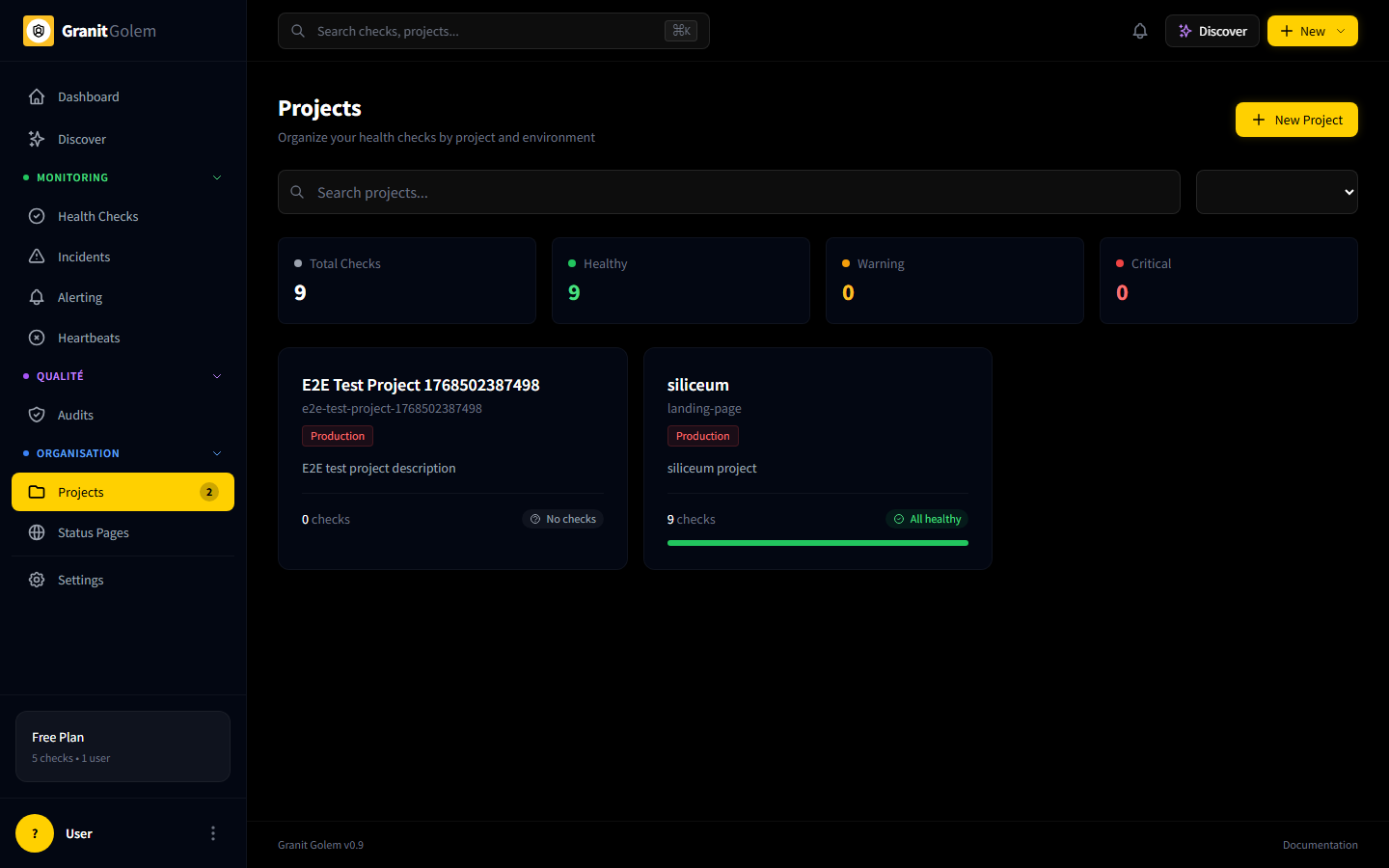
Task: Click the plus icon in New Project button
Action: [1259, 120]
